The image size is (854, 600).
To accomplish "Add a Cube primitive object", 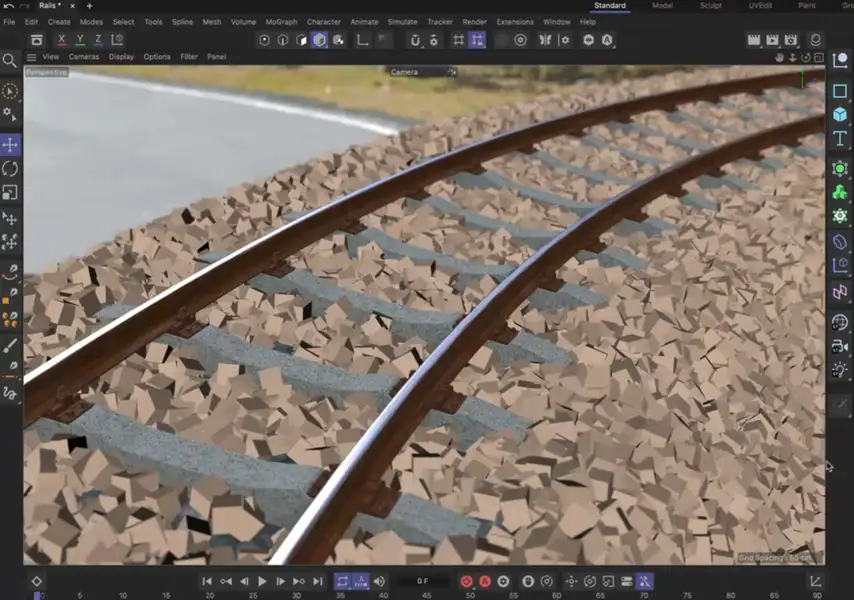I will (x=840, y=115).
